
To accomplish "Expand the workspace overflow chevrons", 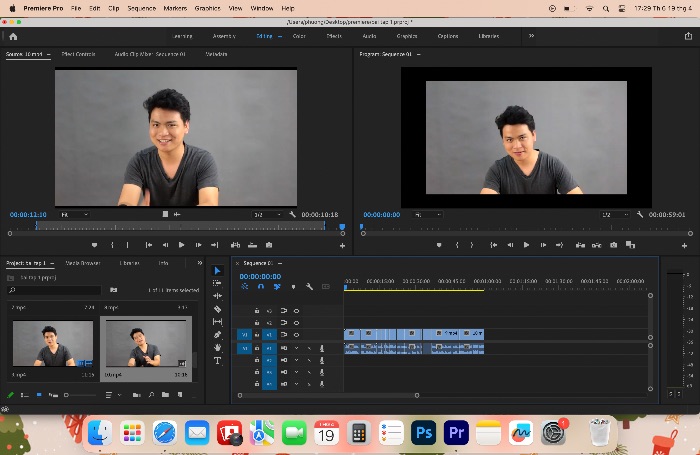I will point(531,36).
